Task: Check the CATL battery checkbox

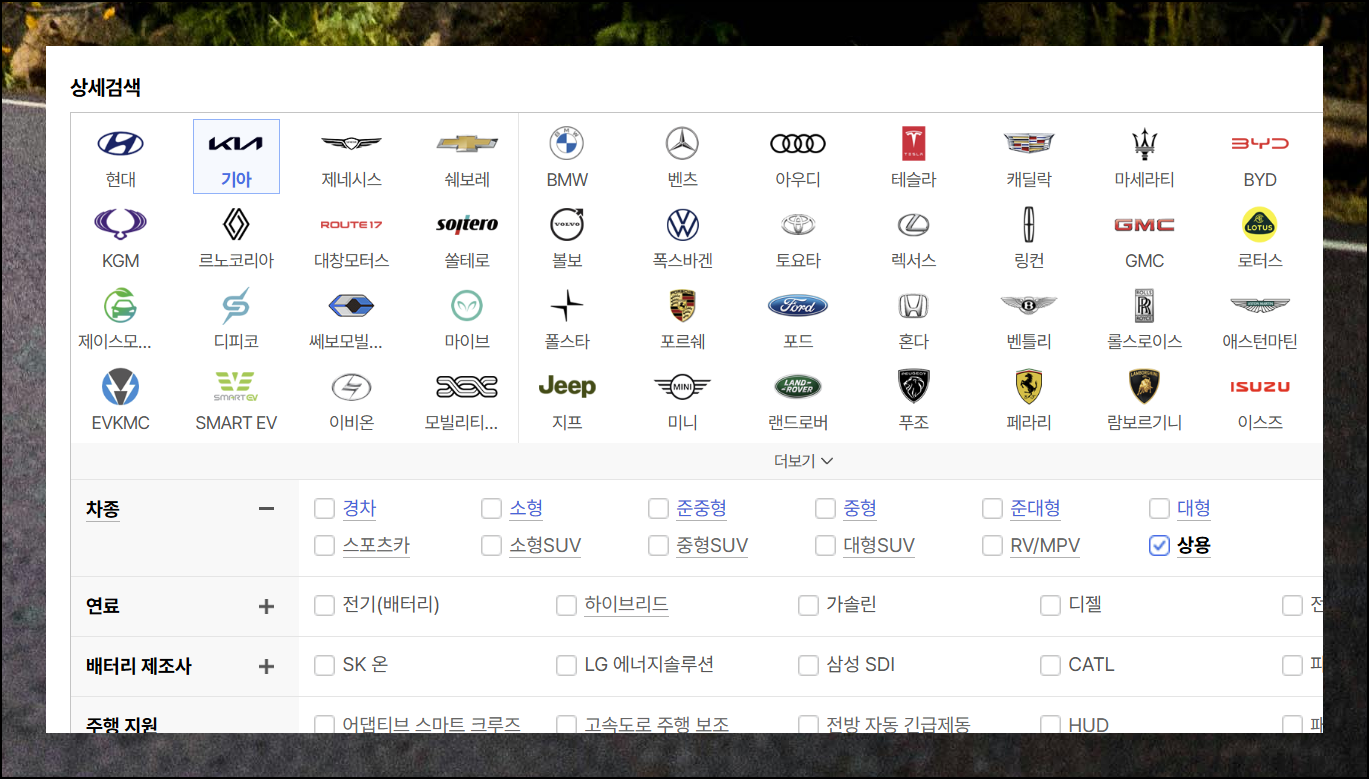Action: click(x=1050, y=665)
